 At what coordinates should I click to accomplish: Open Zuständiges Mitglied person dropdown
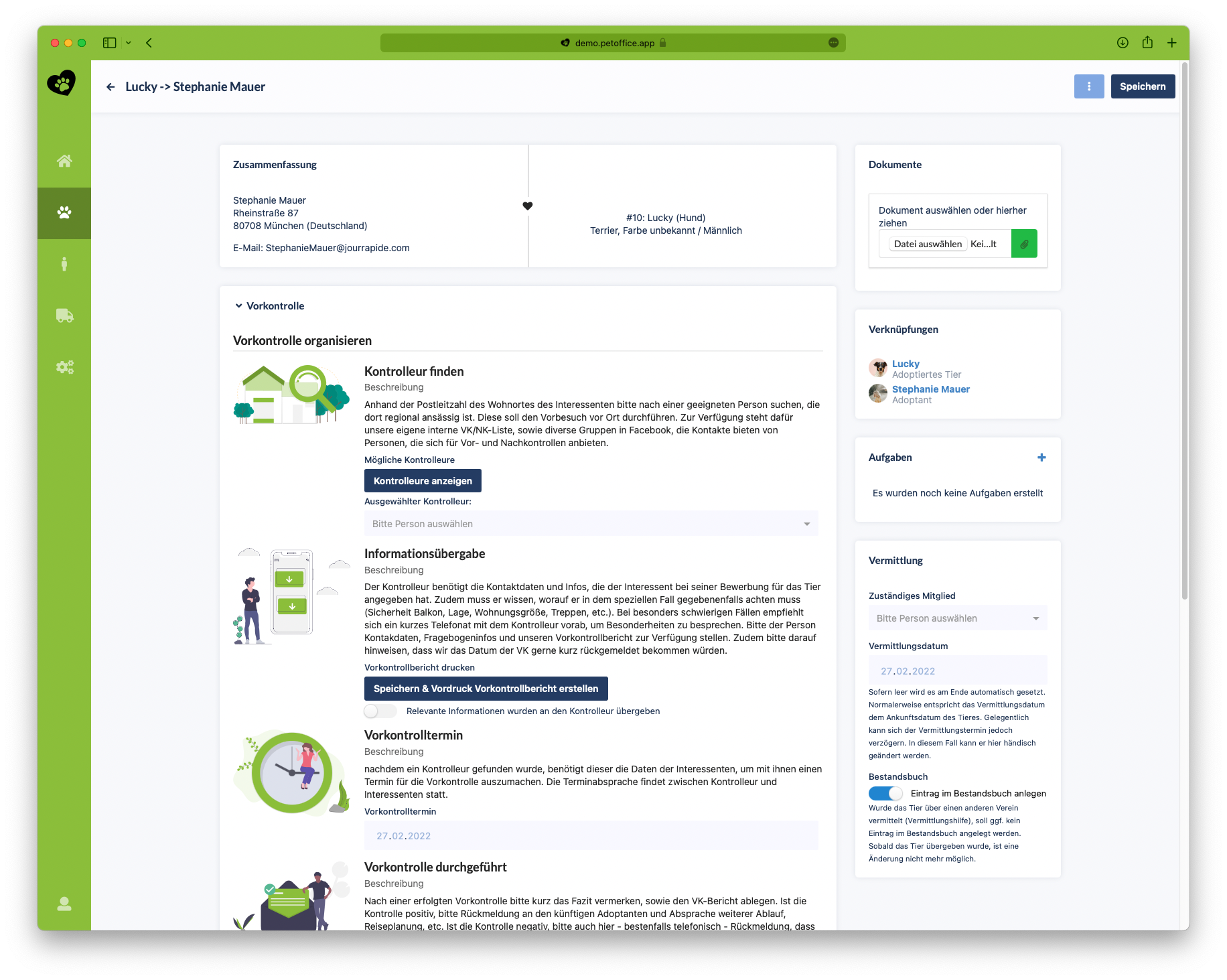click(x=958, y=618)
